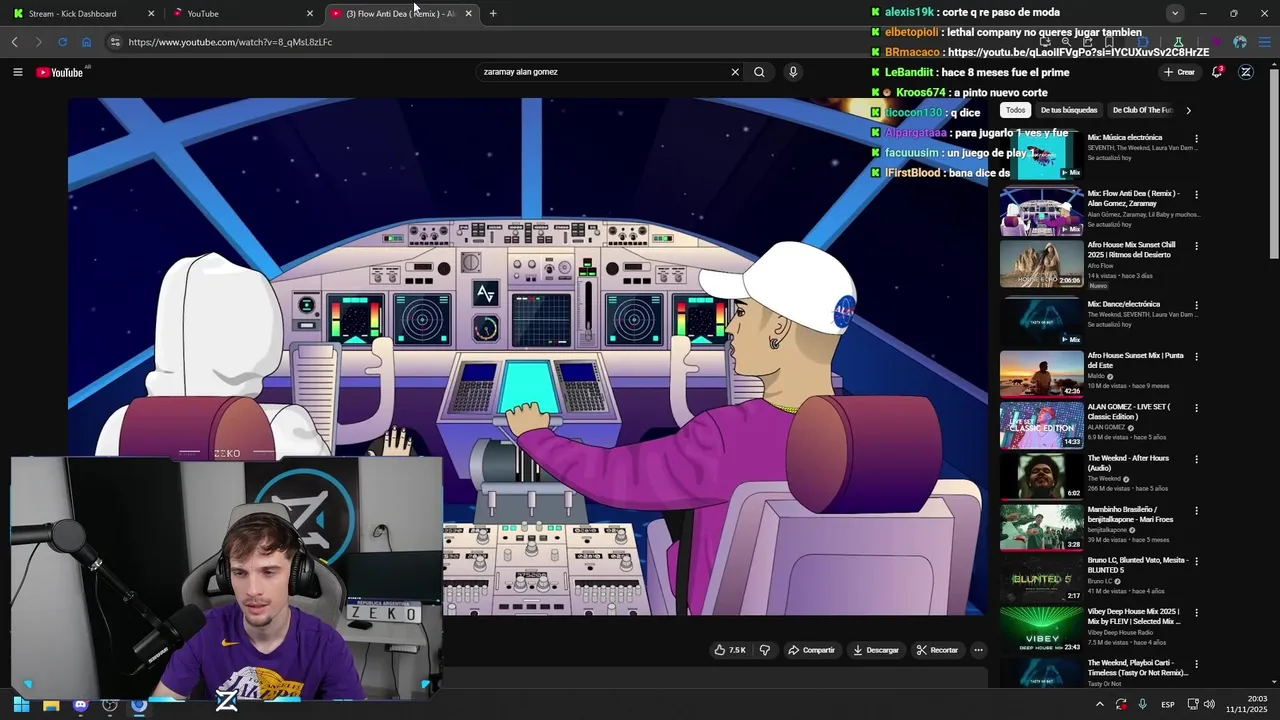Open YouTube notifications bell
The height and width of the screenshot is (720, 1280).
tap(1217, 72)
